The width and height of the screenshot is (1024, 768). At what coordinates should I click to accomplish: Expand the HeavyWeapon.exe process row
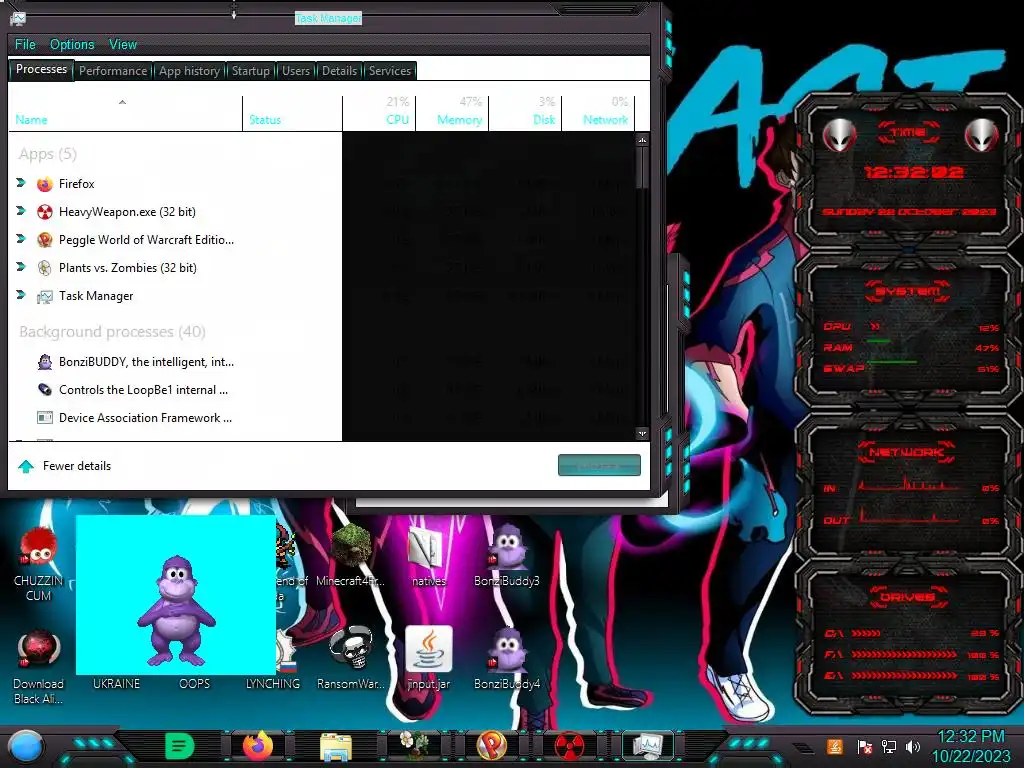[21, 211]
